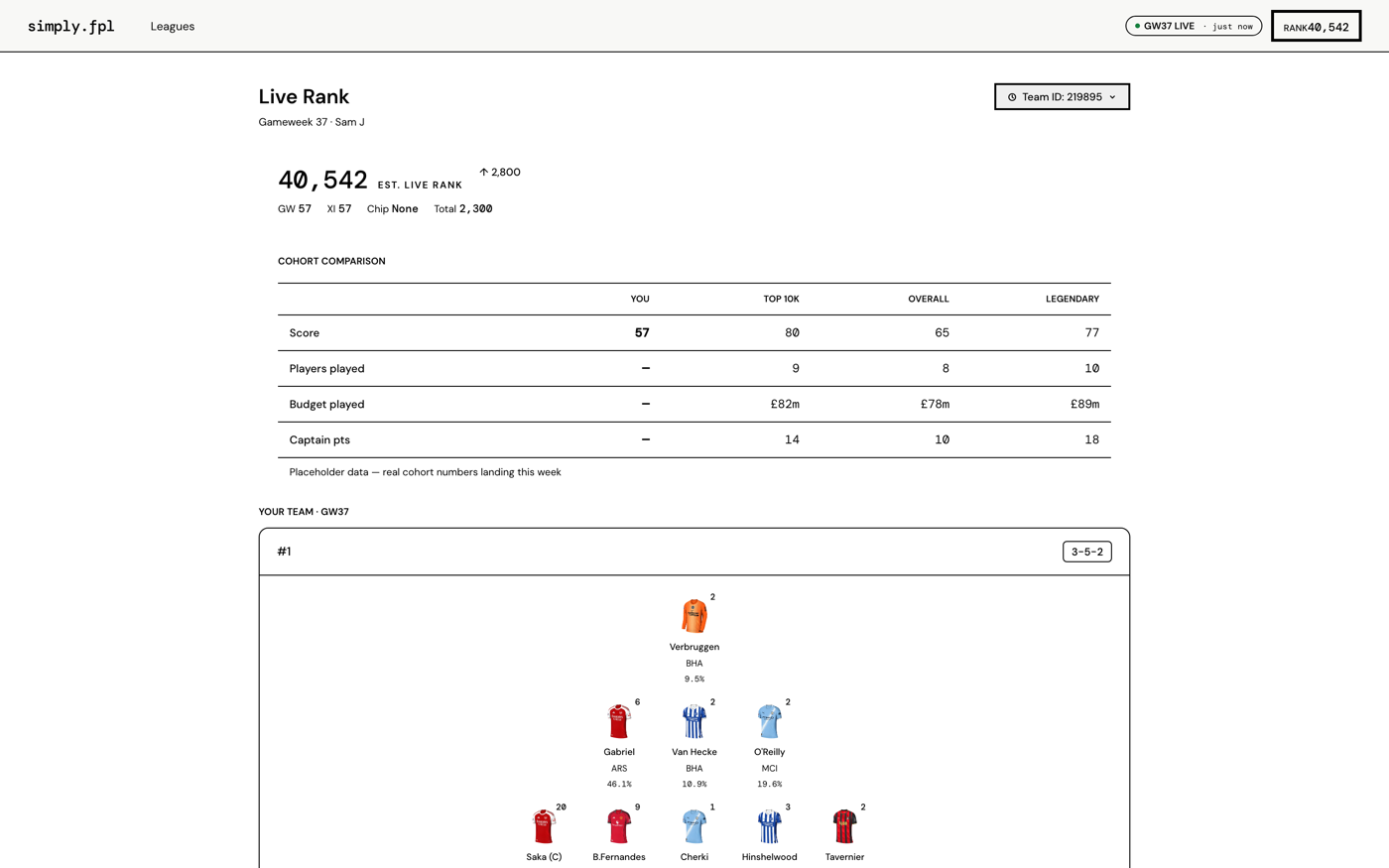
Task: Click the 'YOU' column header
Action: (640, 299)
